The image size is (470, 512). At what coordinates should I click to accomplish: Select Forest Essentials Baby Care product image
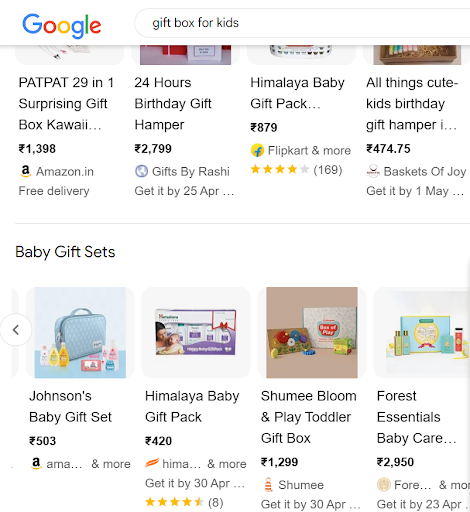(422, 333)
